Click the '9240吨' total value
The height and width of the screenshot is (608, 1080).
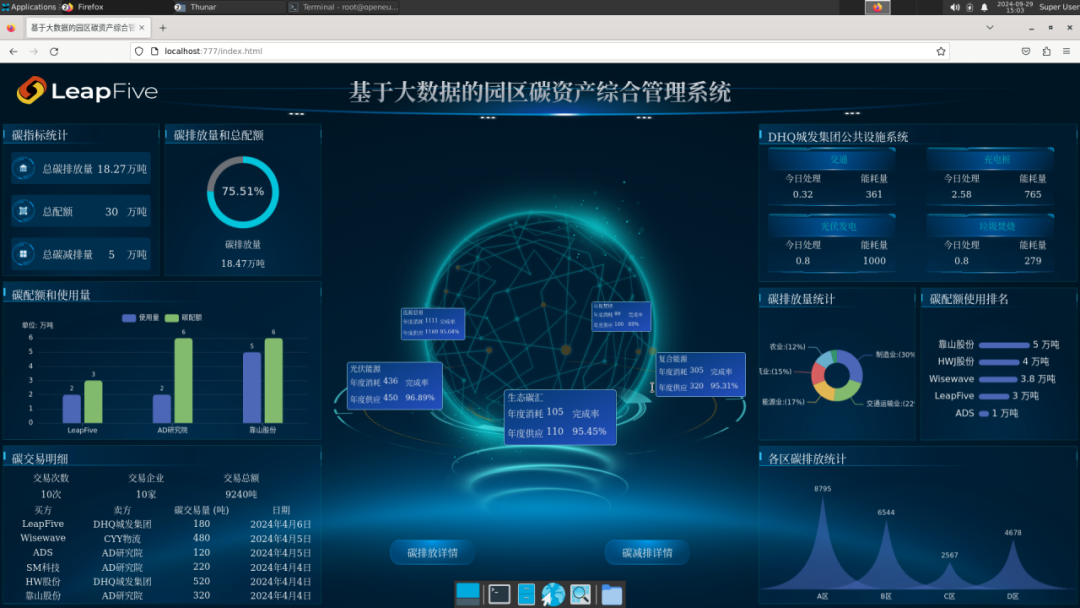coord(241,494)
